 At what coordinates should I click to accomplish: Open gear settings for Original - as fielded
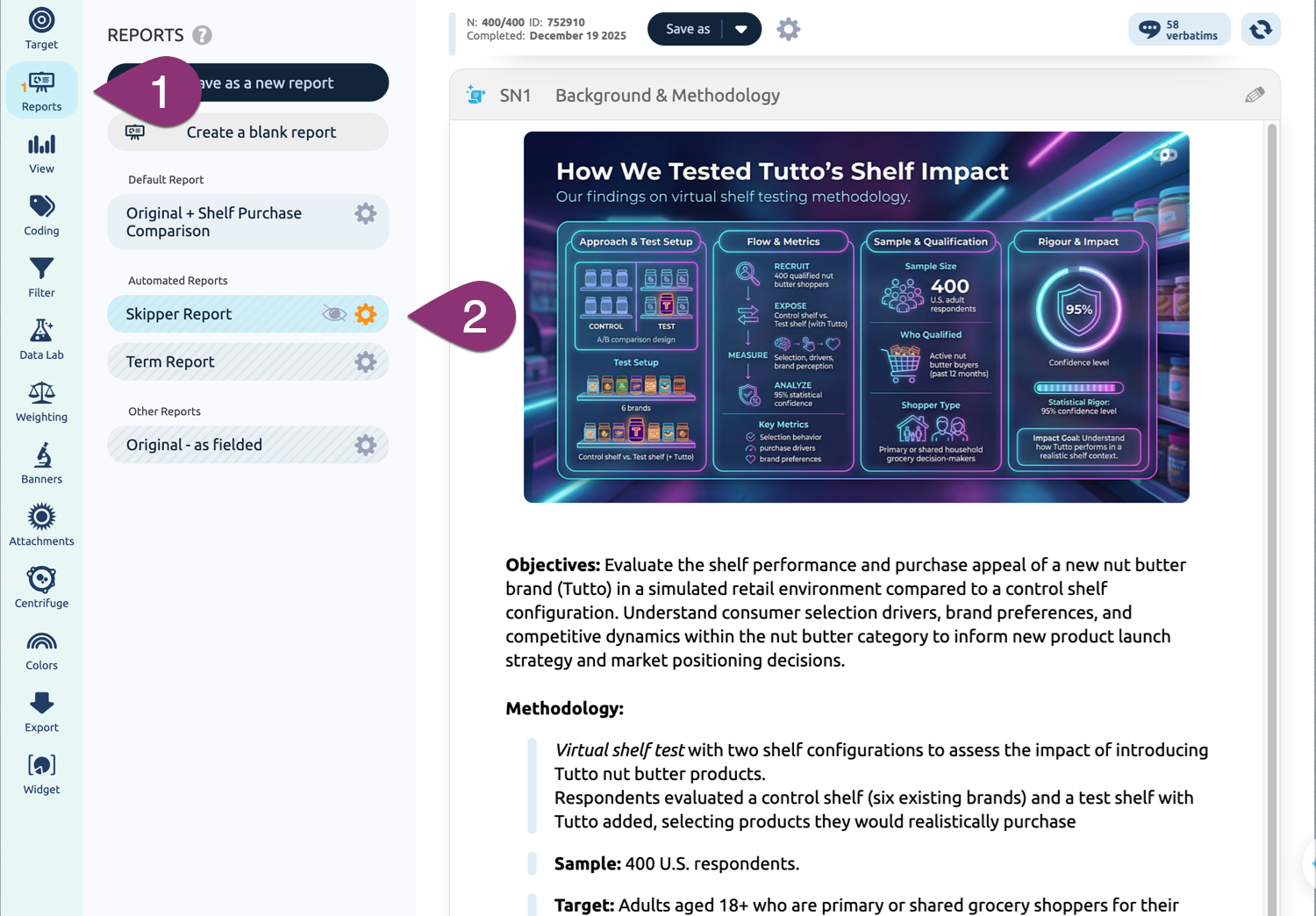click(x=366, y=445)
